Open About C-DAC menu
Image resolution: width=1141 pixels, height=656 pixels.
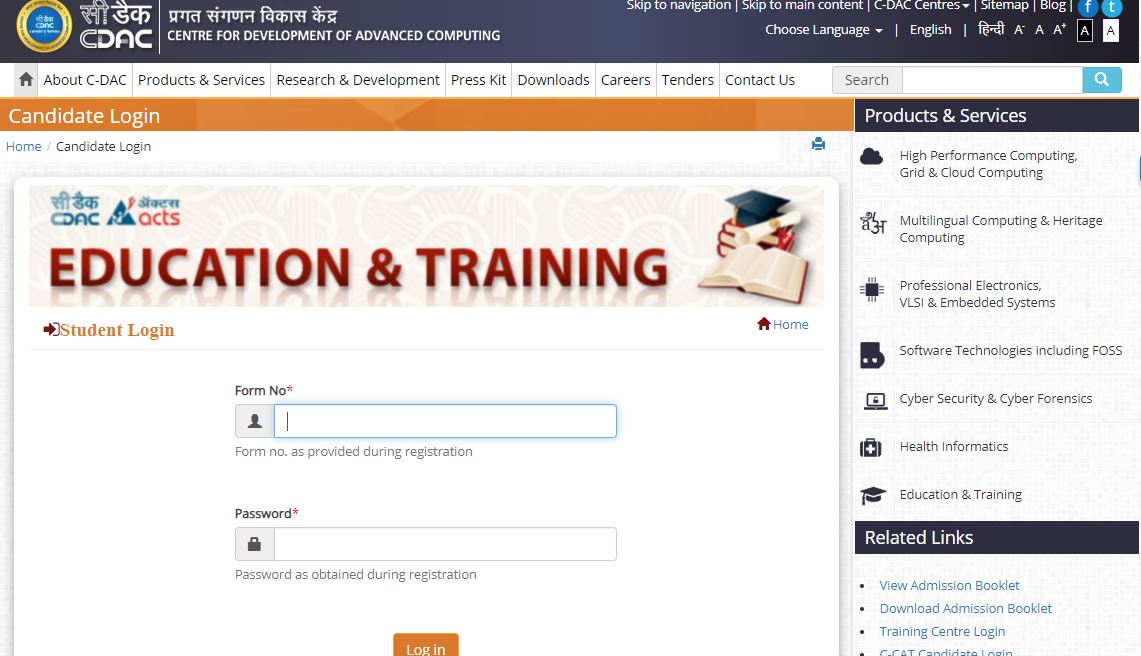tap(85, 80)
